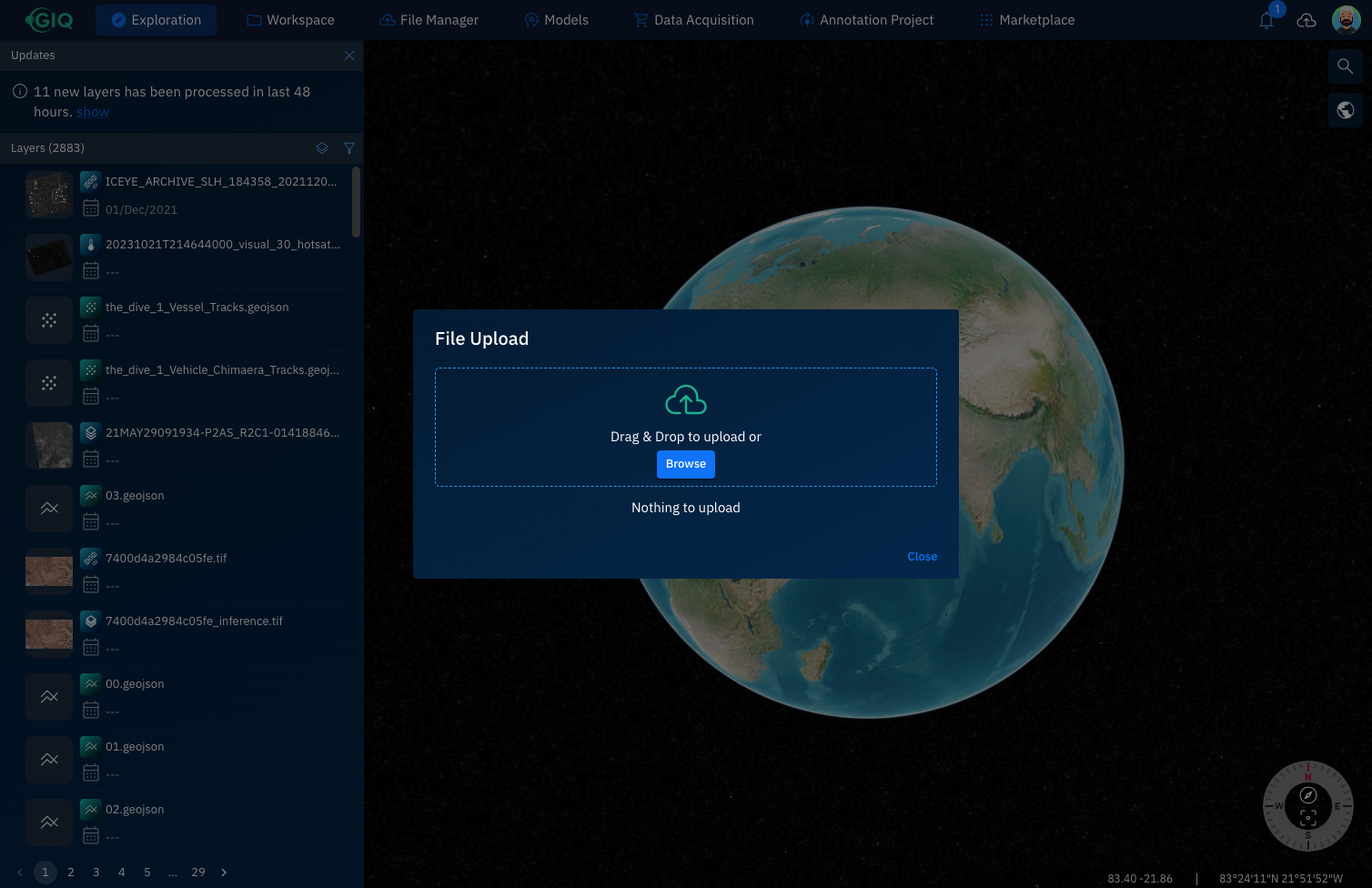Open the File Manager tab

[429, 20]
